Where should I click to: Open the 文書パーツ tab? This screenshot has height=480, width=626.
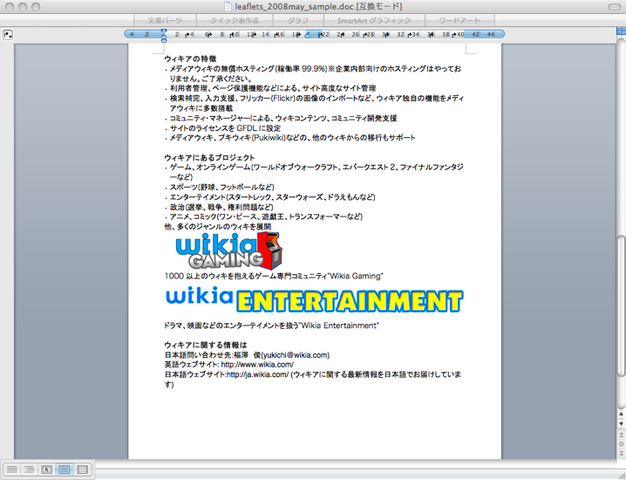pyautogui.click(x=165, y=20)
